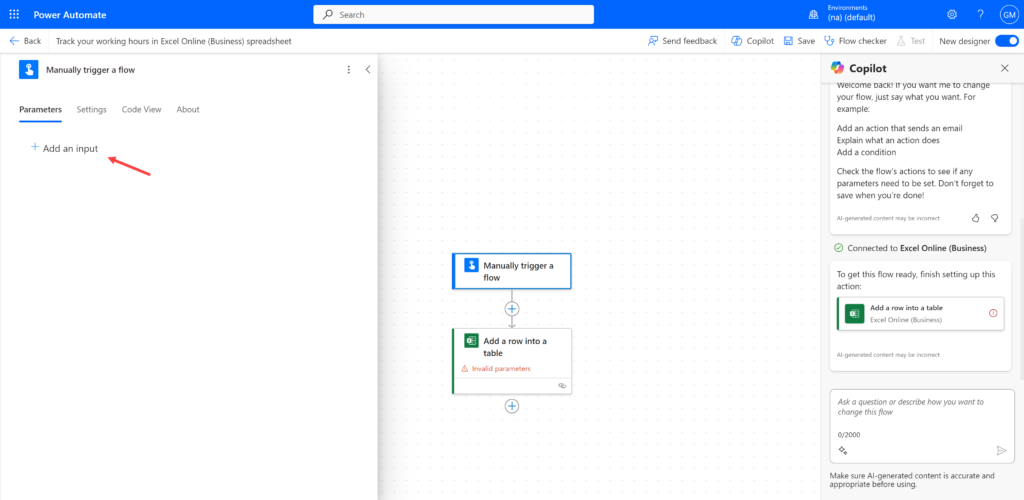Toggle the New designer switch
This screenshot has width=1024, height=500.
tap(1006, 40)
